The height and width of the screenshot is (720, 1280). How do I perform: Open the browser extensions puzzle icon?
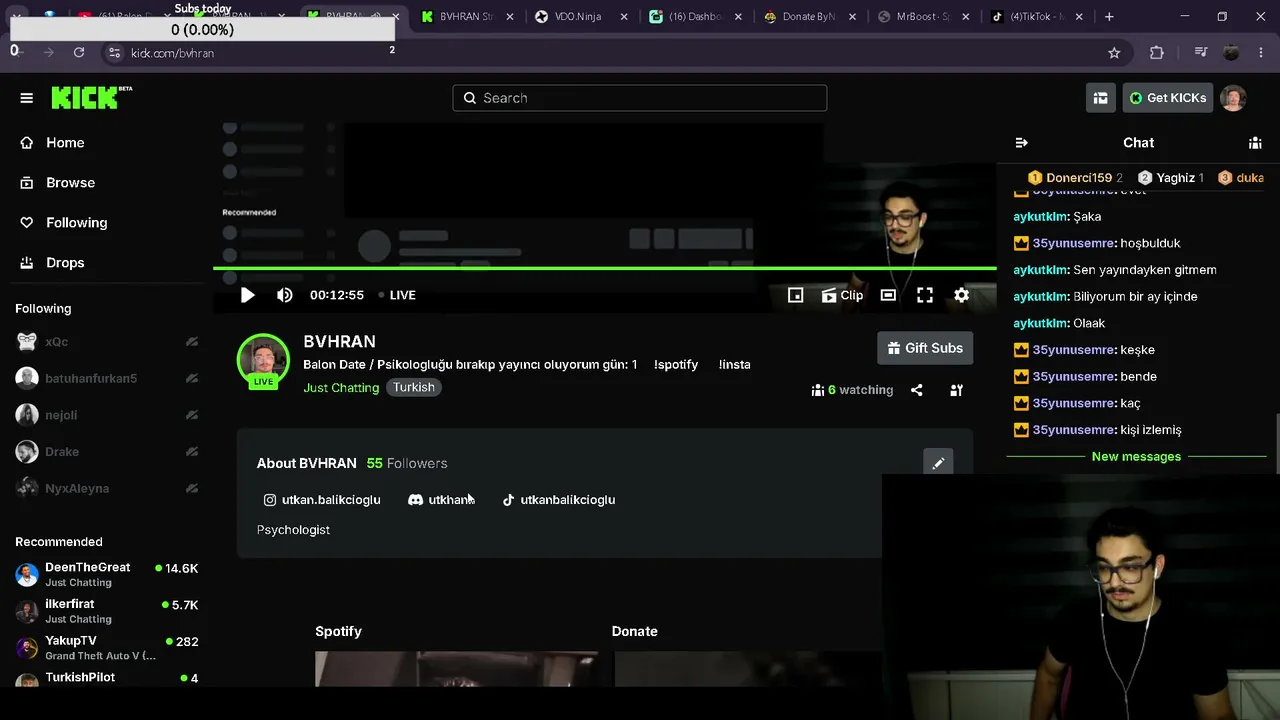pyautogui.click(x=1157, y=53)
